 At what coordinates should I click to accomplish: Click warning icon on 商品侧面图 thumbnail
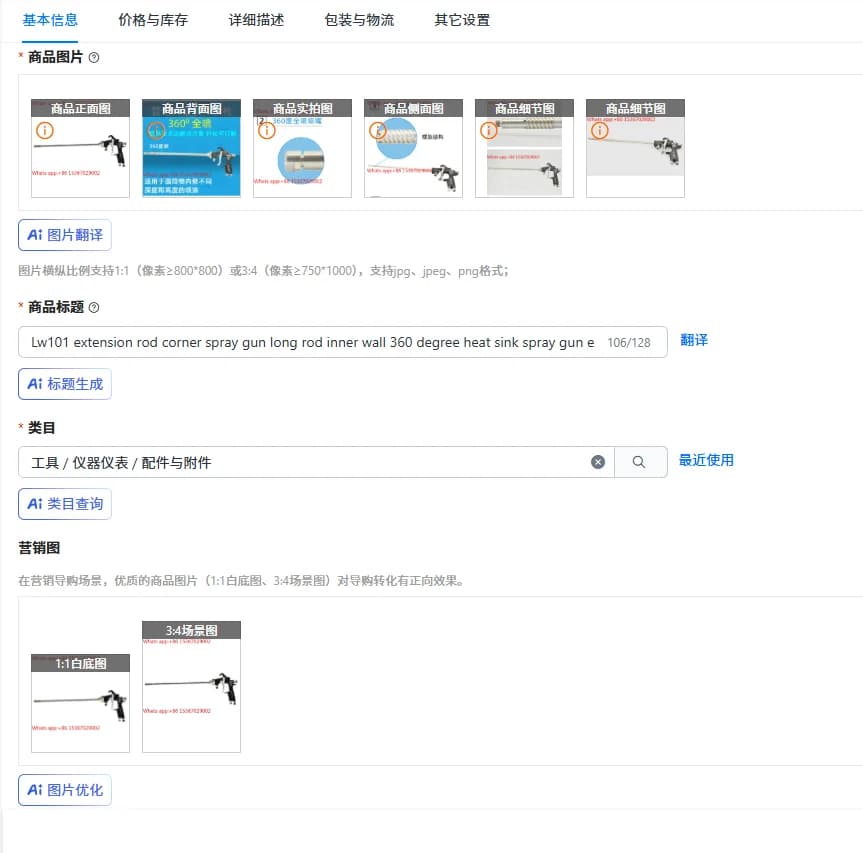click(x=378, y=130)
